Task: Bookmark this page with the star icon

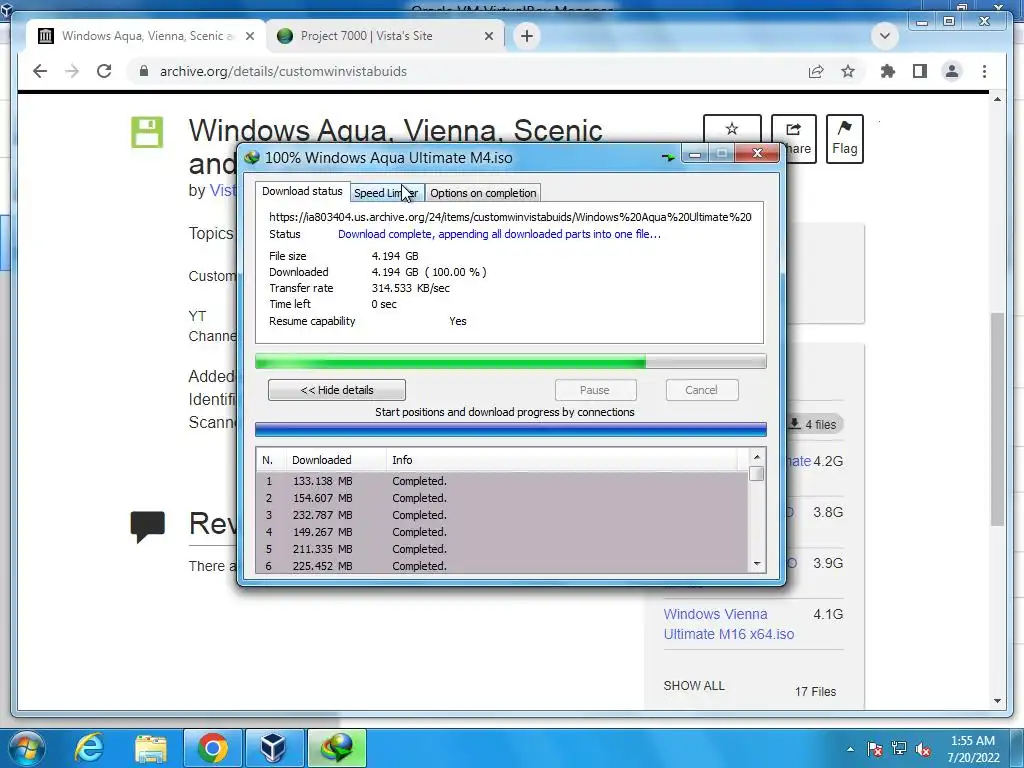Action: tap(848, 71)
